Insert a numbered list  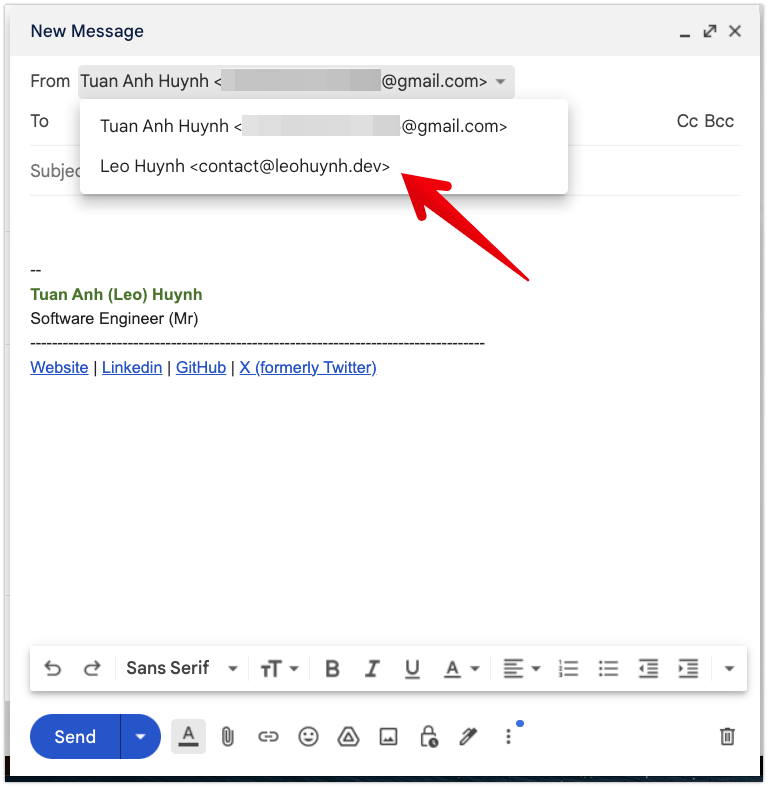point(568,669)
